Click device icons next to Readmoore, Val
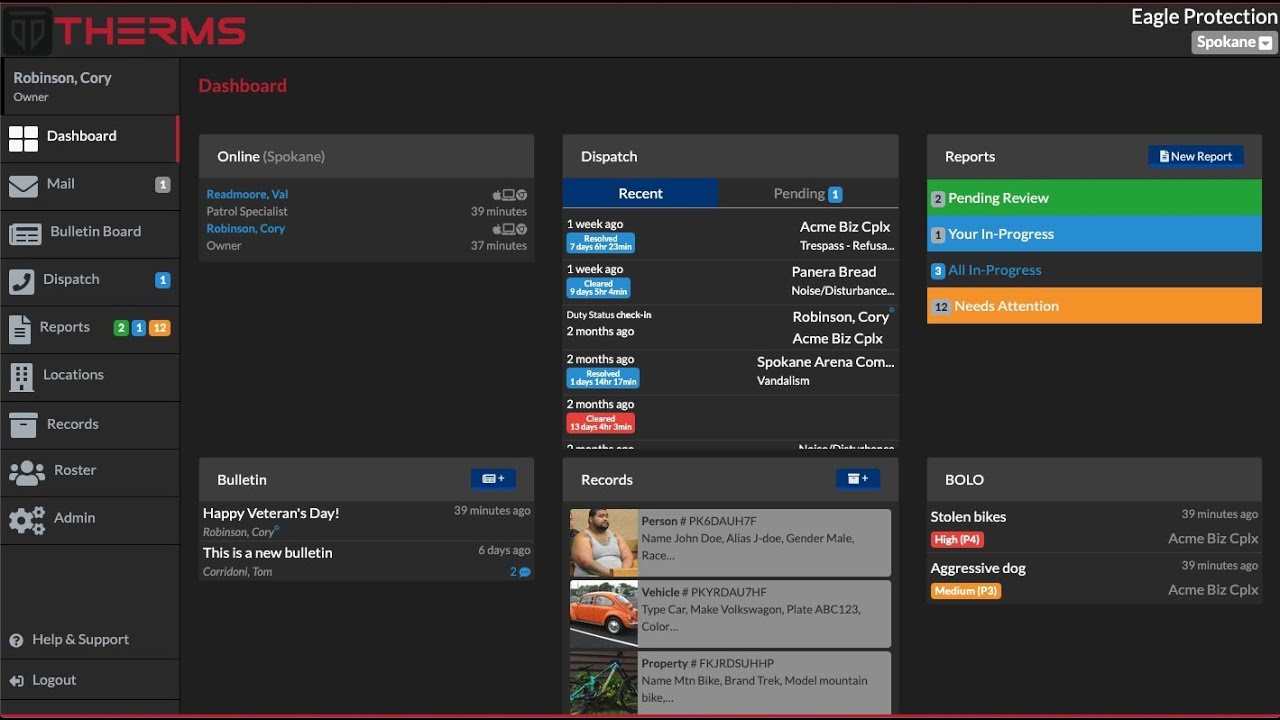 [510, 195]
